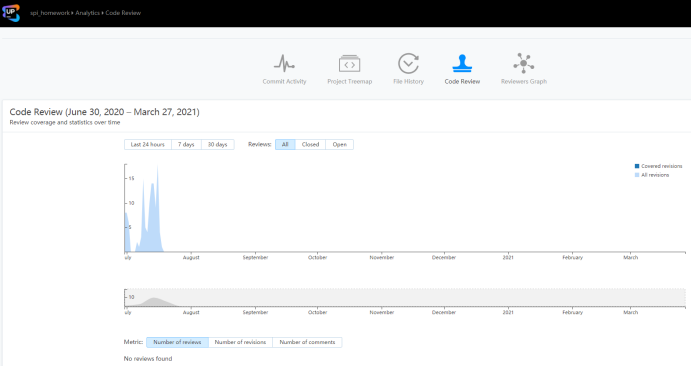Show only Closed reviews
The width and height of the screenshot is (692, 366).
tap(310, 144)
